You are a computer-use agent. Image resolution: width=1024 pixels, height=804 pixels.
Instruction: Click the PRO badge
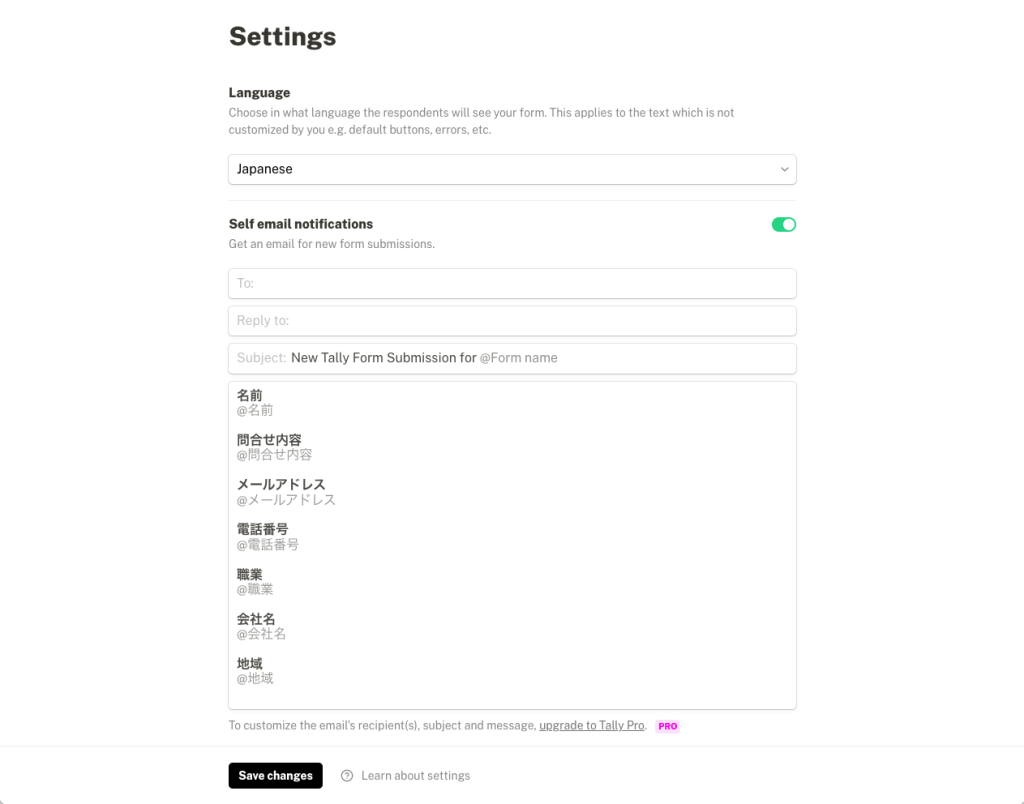[667, 726]
